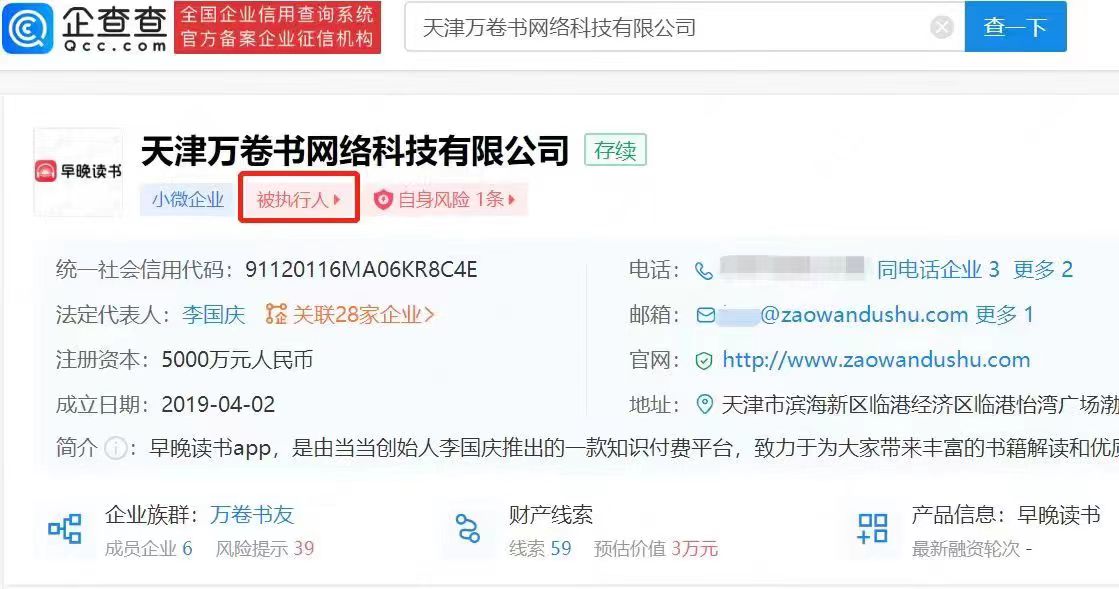Click registered capital 5000万元人民币
Screen dimensions: 1119x589
237,360
